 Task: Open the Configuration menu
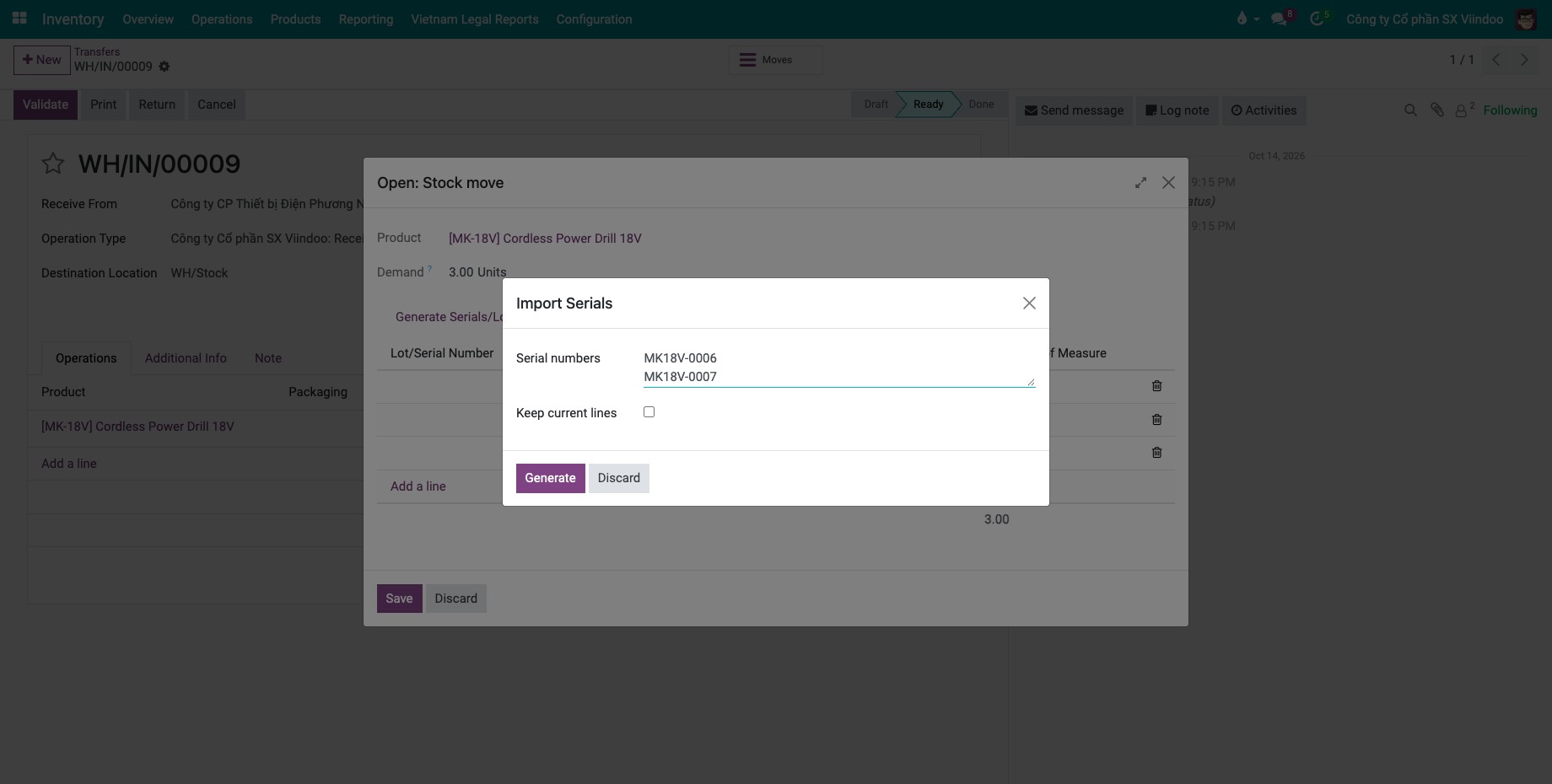(x=594, y=19)
